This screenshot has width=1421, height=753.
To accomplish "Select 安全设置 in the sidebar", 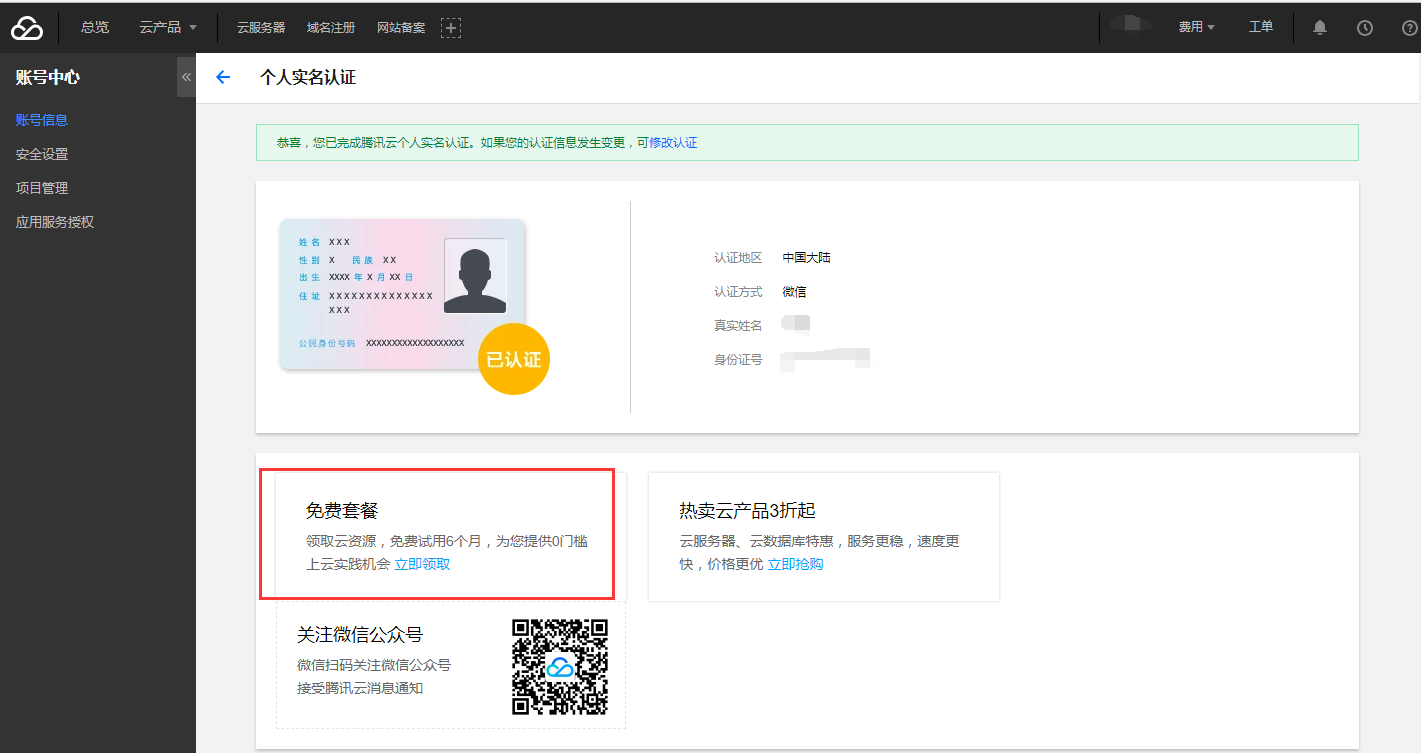I will tap(42, 154).
